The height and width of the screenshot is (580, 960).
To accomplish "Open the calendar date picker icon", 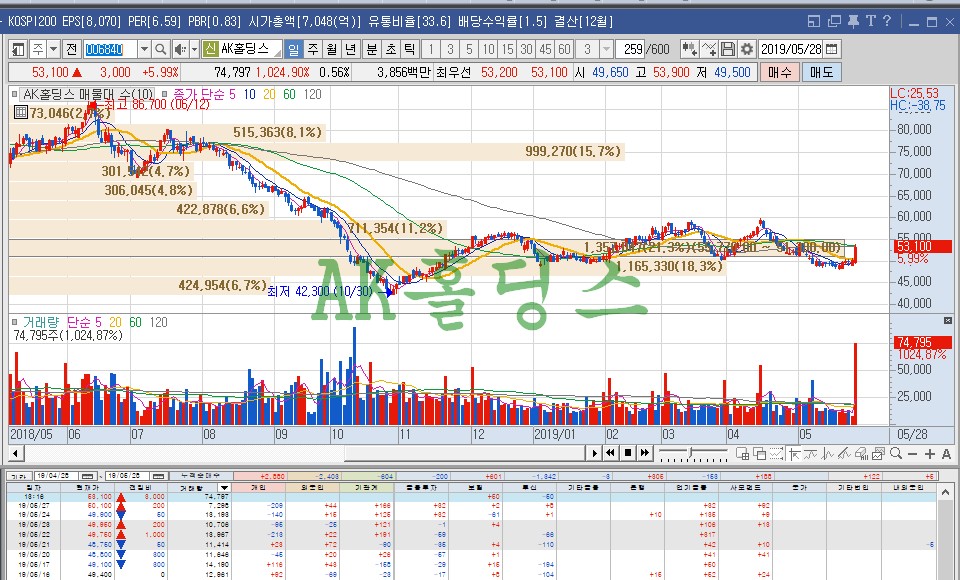I will [x=831, y=49].
